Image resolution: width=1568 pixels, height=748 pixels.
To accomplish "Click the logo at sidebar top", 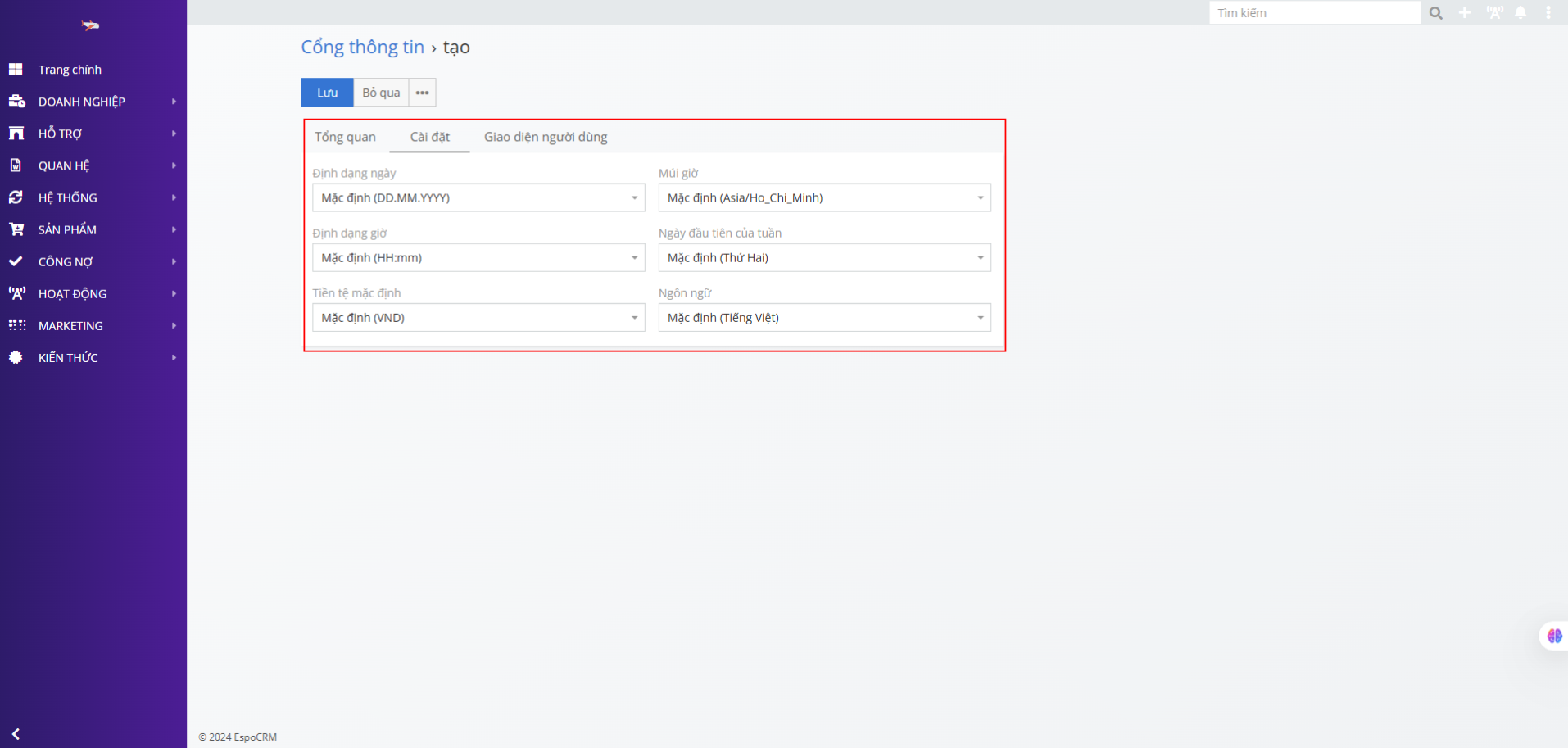I will [x=90, y=26].
